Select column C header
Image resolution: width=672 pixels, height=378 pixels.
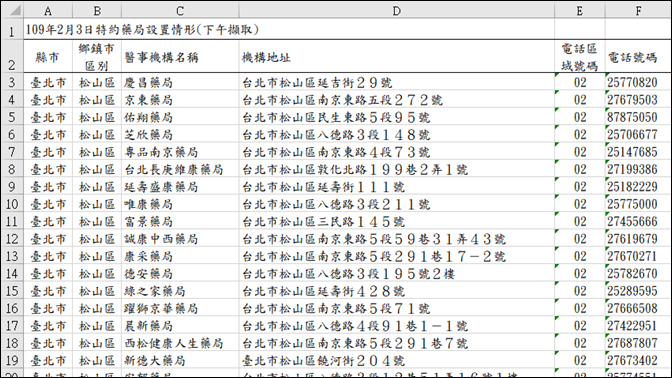[x=180, y=10]
